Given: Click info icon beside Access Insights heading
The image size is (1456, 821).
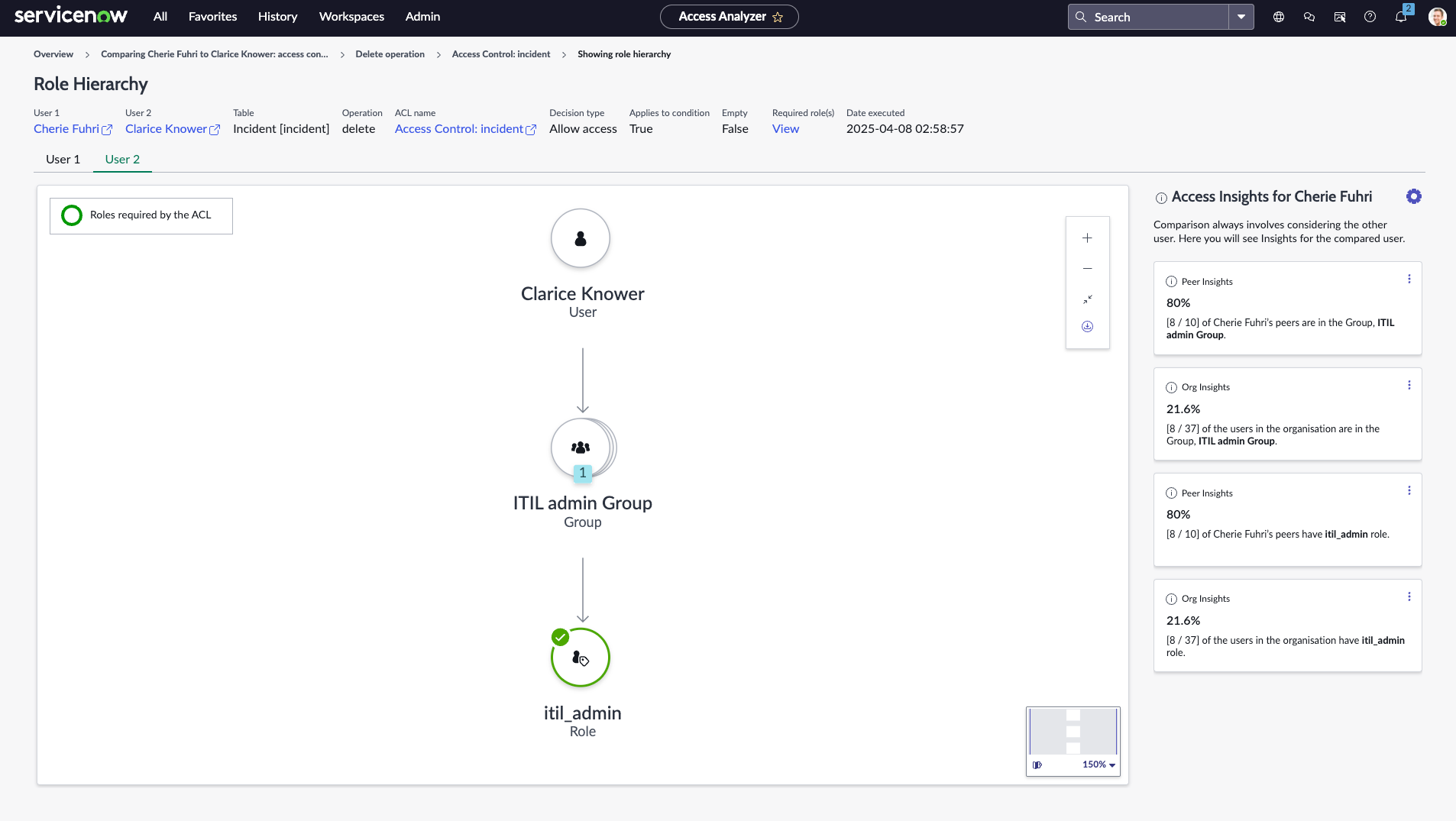Looking at the screenshot, I should click(x=1161, y=199).
